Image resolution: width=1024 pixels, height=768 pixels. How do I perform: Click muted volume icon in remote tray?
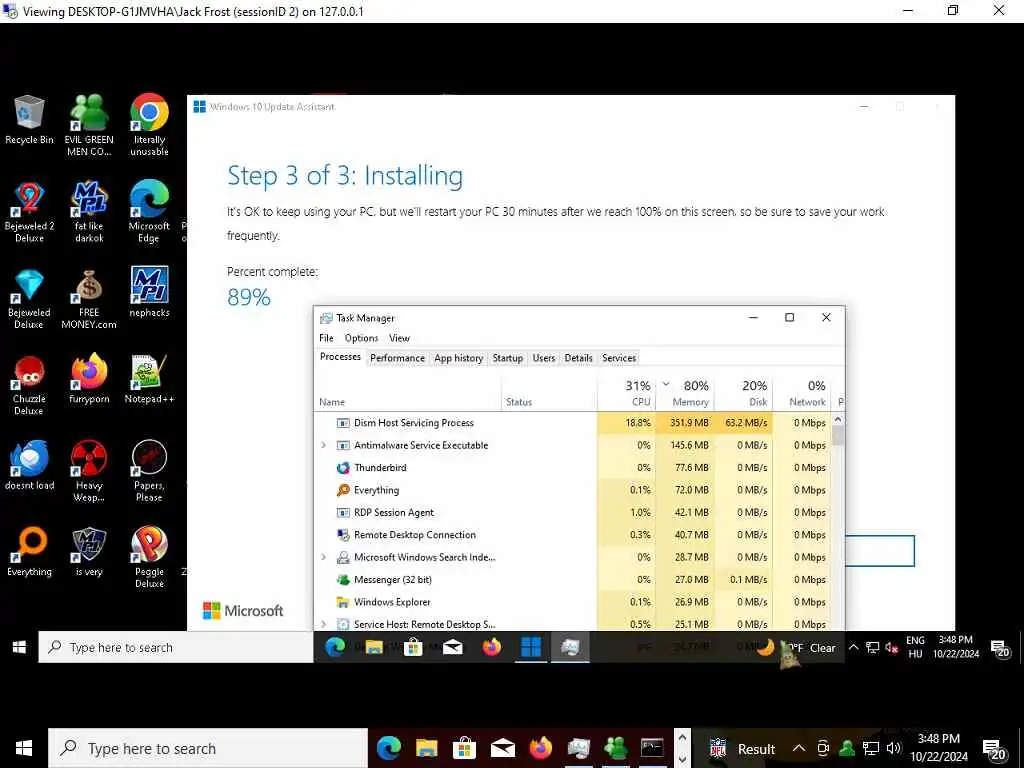point(891,648)
